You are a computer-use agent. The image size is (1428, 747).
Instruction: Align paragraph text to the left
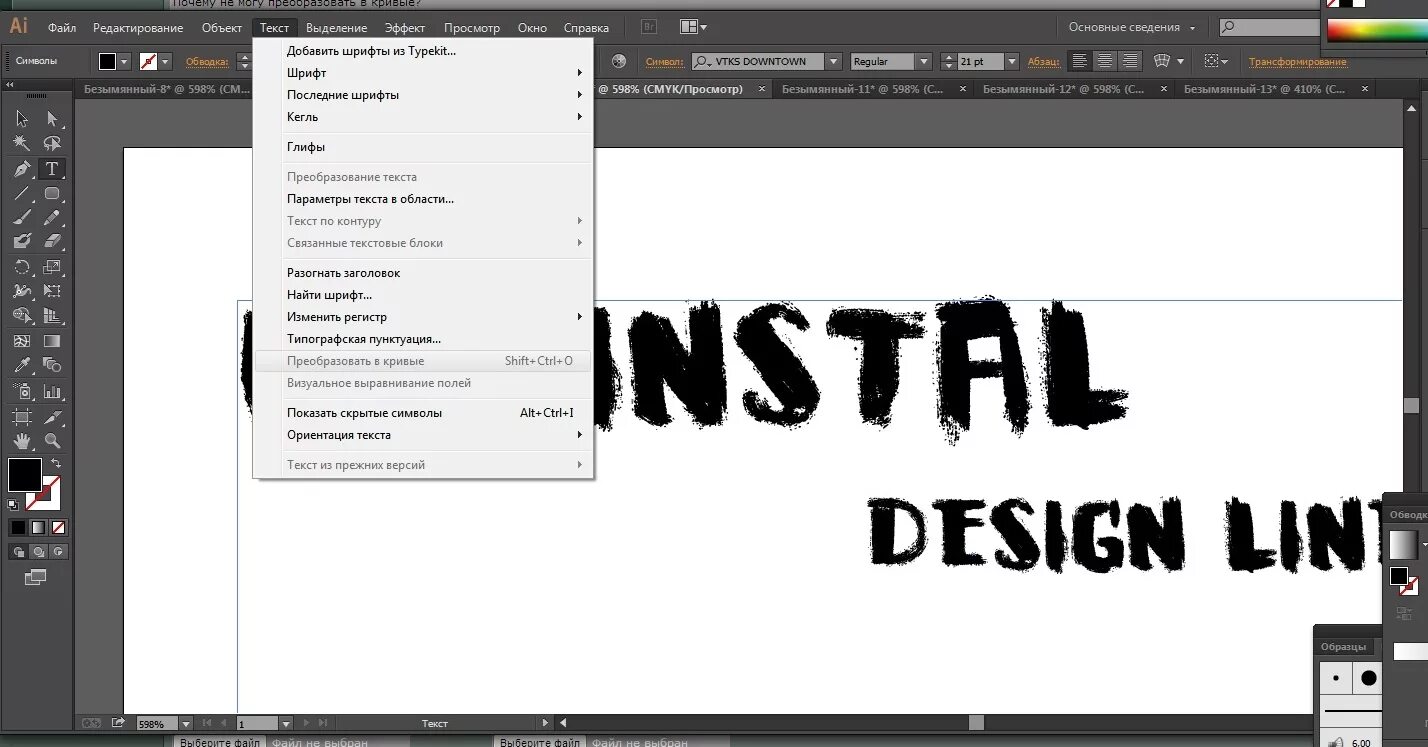click(1080, 61)
